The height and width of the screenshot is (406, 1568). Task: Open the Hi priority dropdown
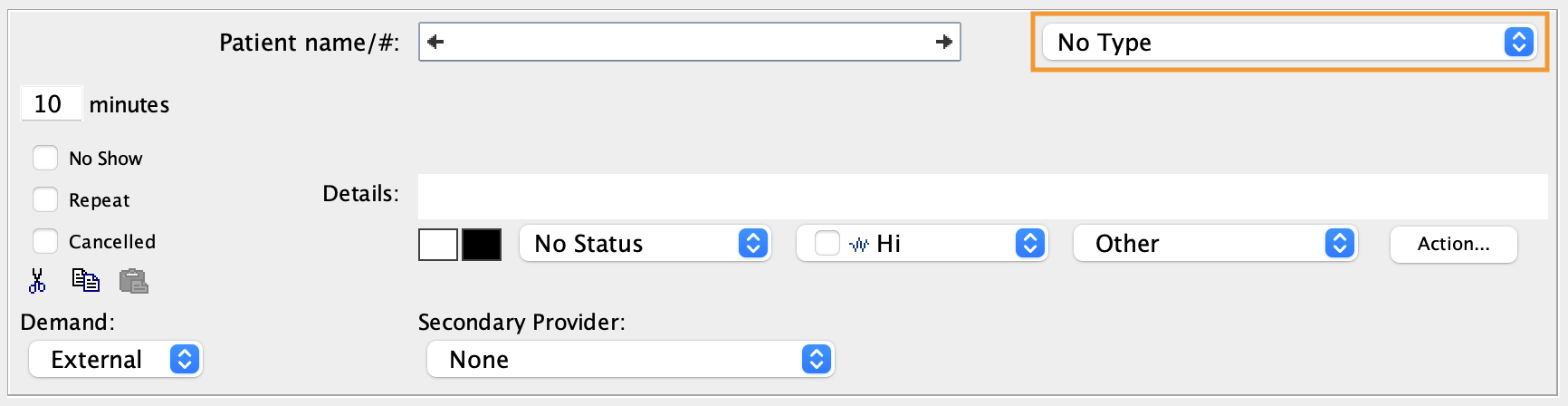pos(922,243)
